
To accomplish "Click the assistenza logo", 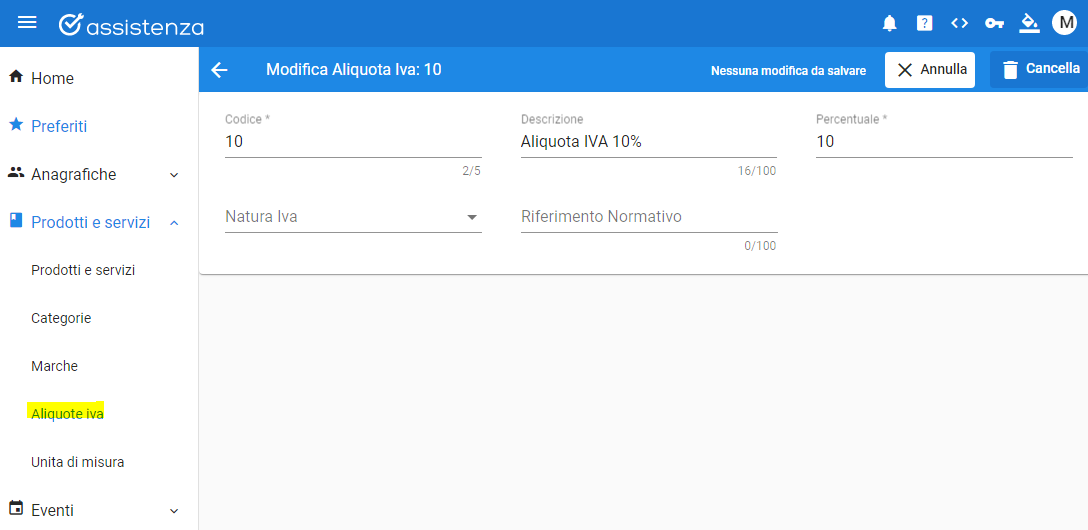I will point(131,25).
